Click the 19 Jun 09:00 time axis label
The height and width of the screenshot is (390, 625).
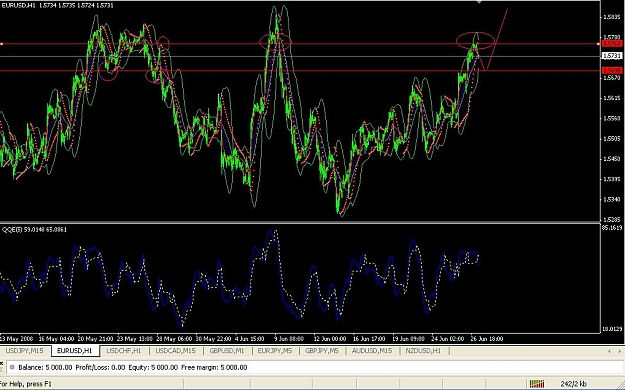point(408,339)
